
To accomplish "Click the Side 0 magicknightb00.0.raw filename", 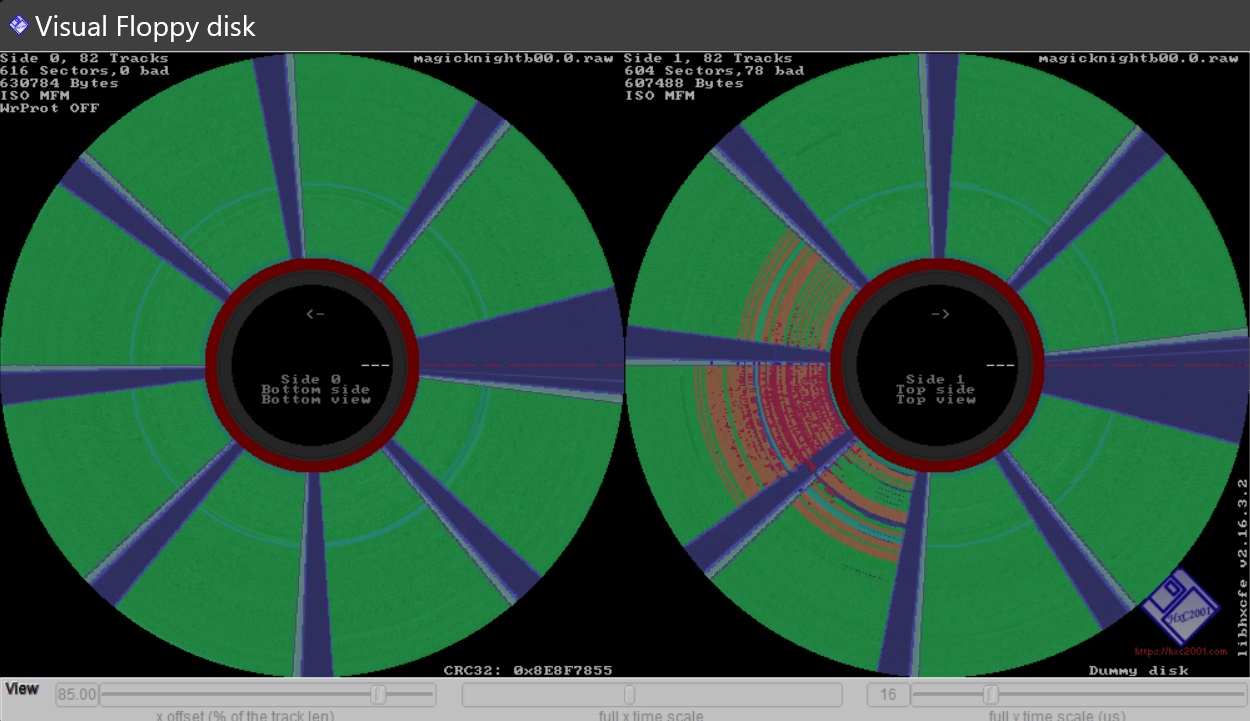I will (x=513, y=58).
